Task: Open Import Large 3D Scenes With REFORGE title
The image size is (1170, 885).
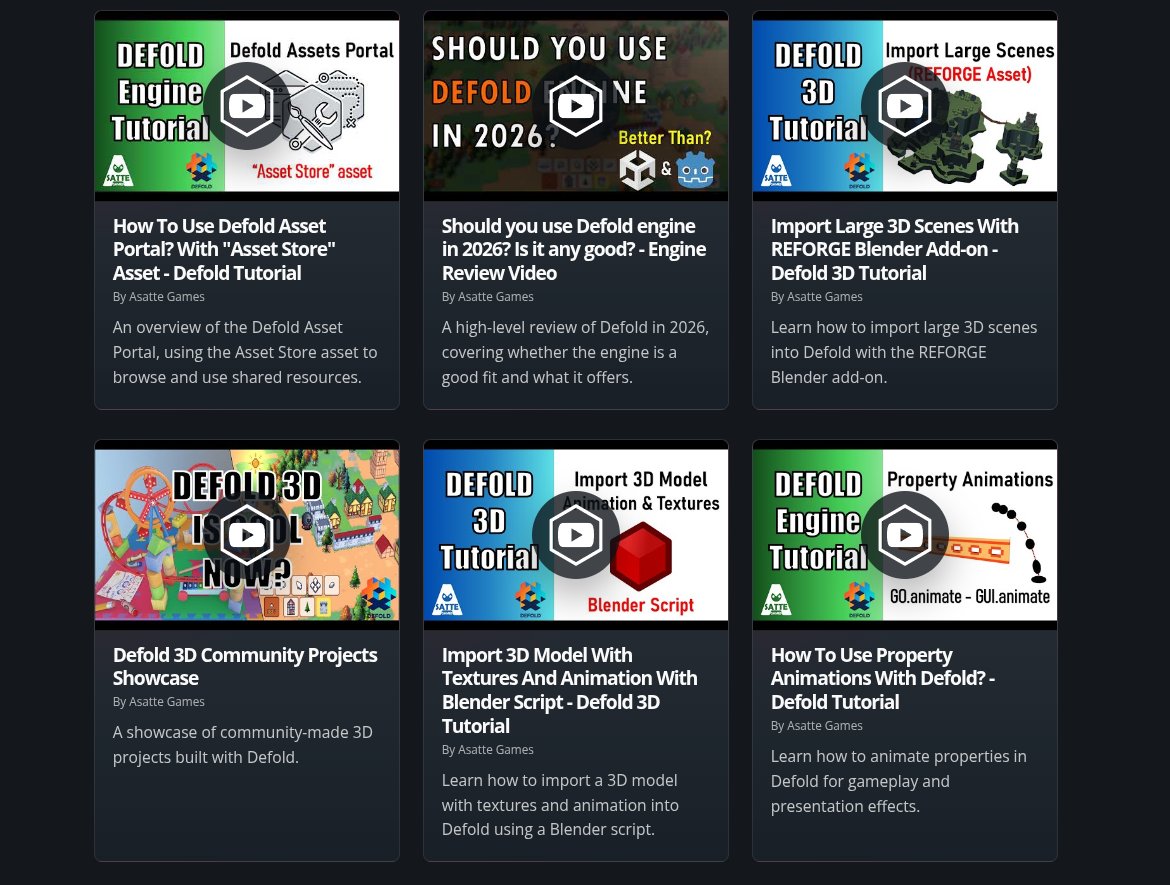Action: point(895,249)
